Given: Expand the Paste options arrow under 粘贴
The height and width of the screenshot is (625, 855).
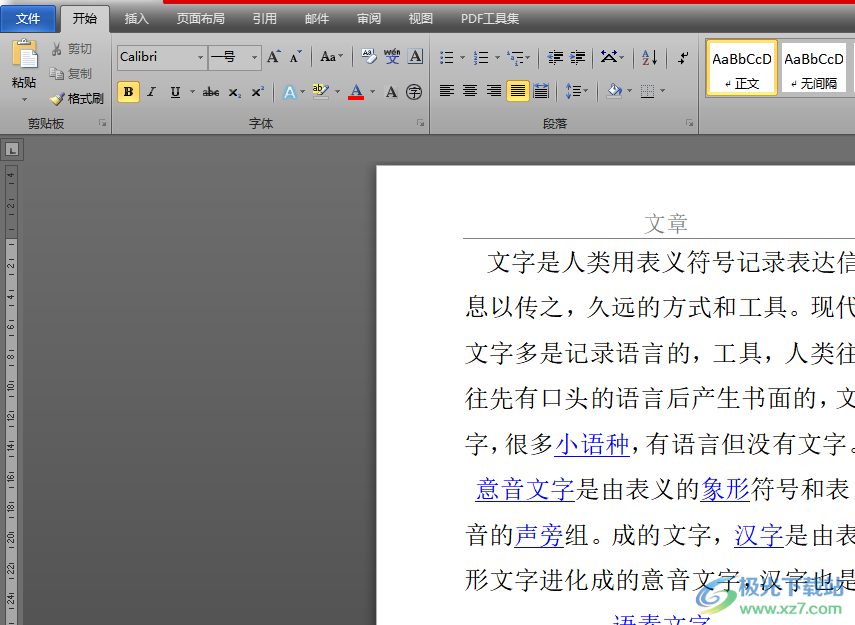Looking at the screenshot, I should [x=24, y=100].
